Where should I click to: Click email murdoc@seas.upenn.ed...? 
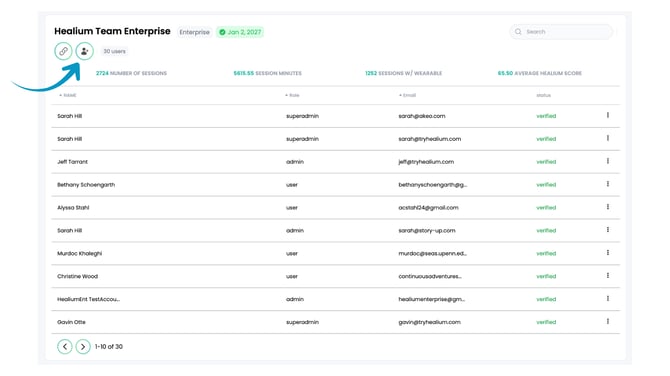(432, 253)
